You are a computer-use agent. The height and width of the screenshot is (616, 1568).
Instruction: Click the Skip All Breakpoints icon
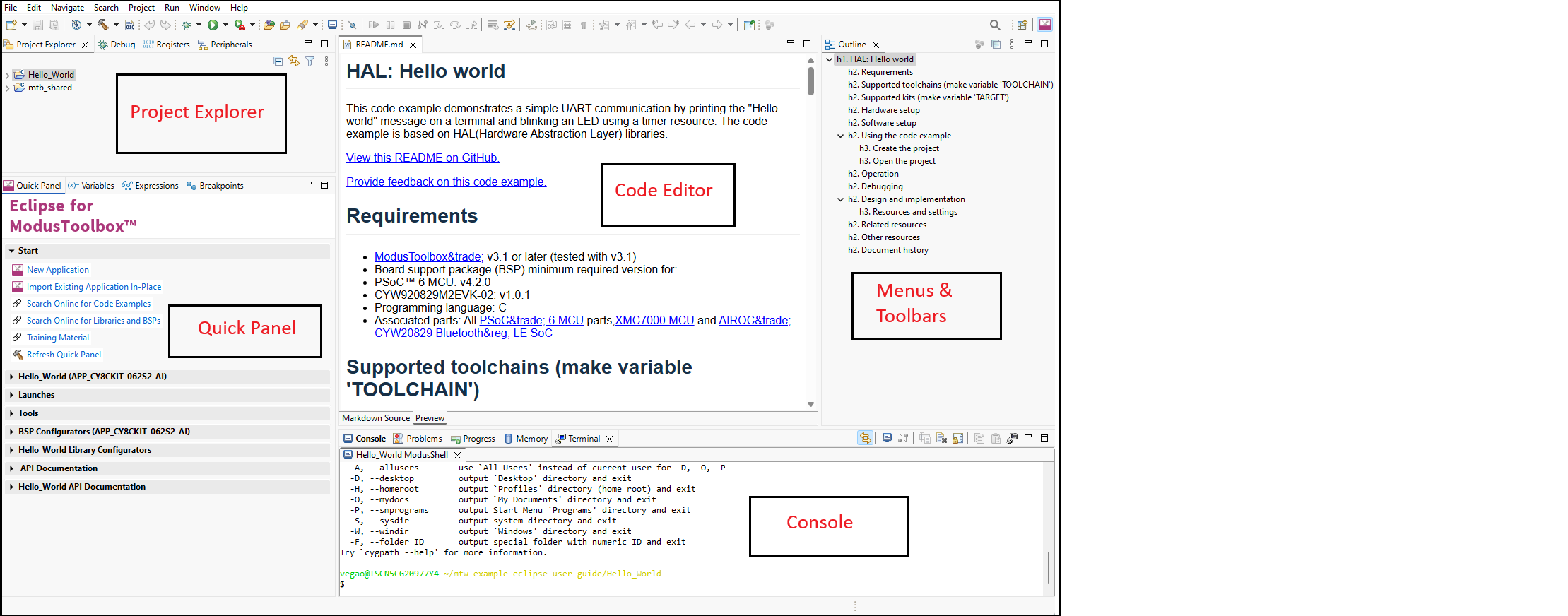[x=352, y=25]
